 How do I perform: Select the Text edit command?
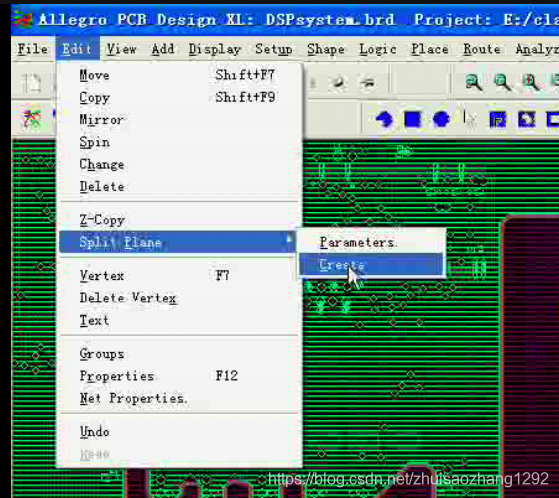pos(179,320)
